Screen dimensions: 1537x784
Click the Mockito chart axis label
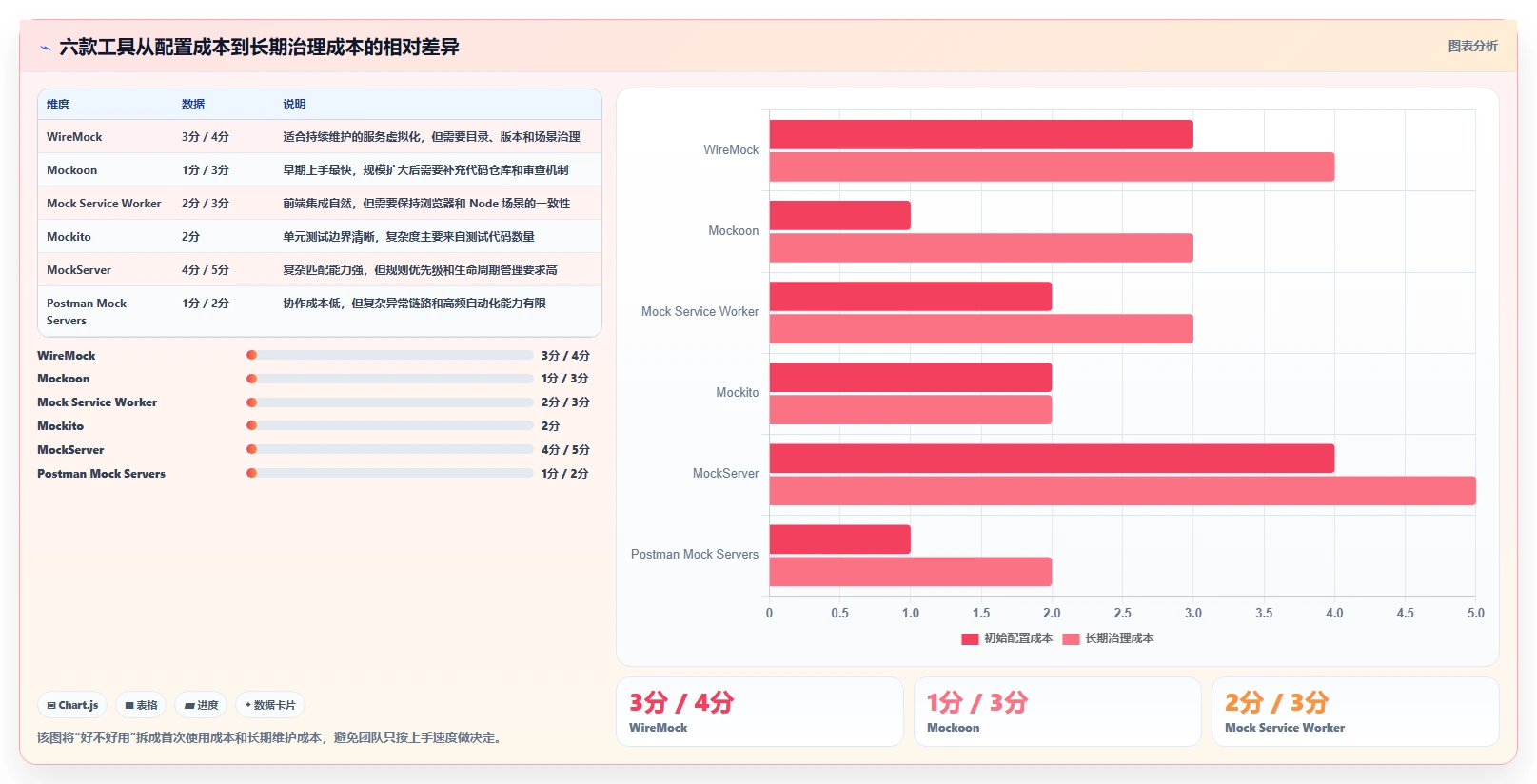coord(738,393)
